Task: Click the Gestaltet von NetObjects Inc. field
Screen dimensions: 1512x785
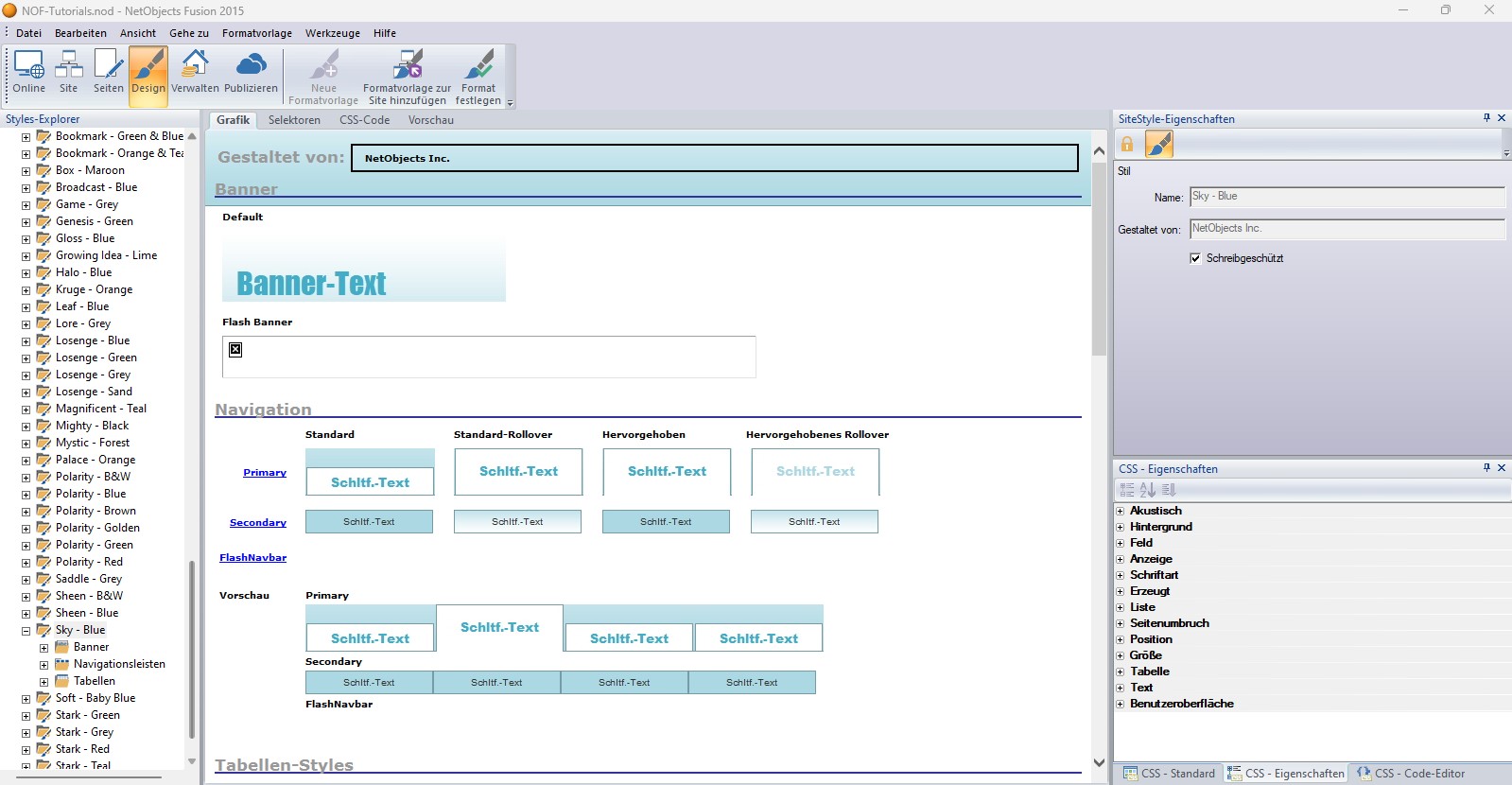Action: 714,158
